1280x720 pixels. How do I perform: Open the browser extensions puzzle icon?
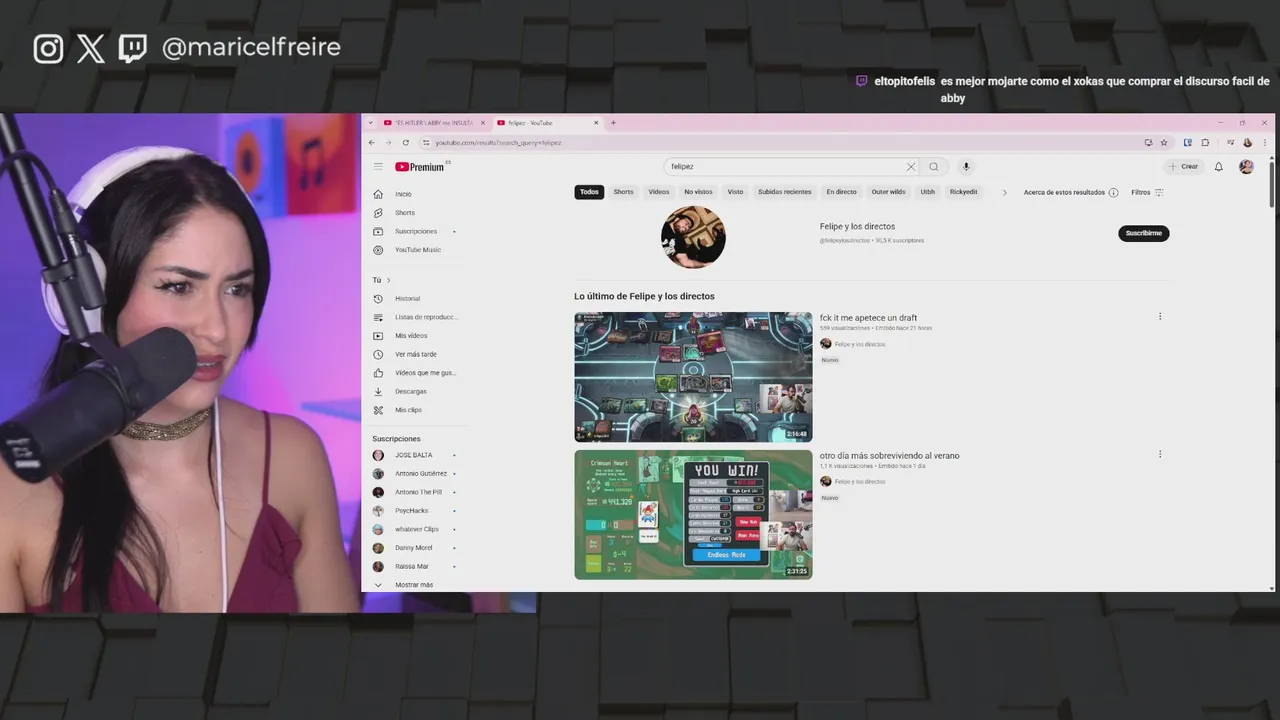[1205, 143]
